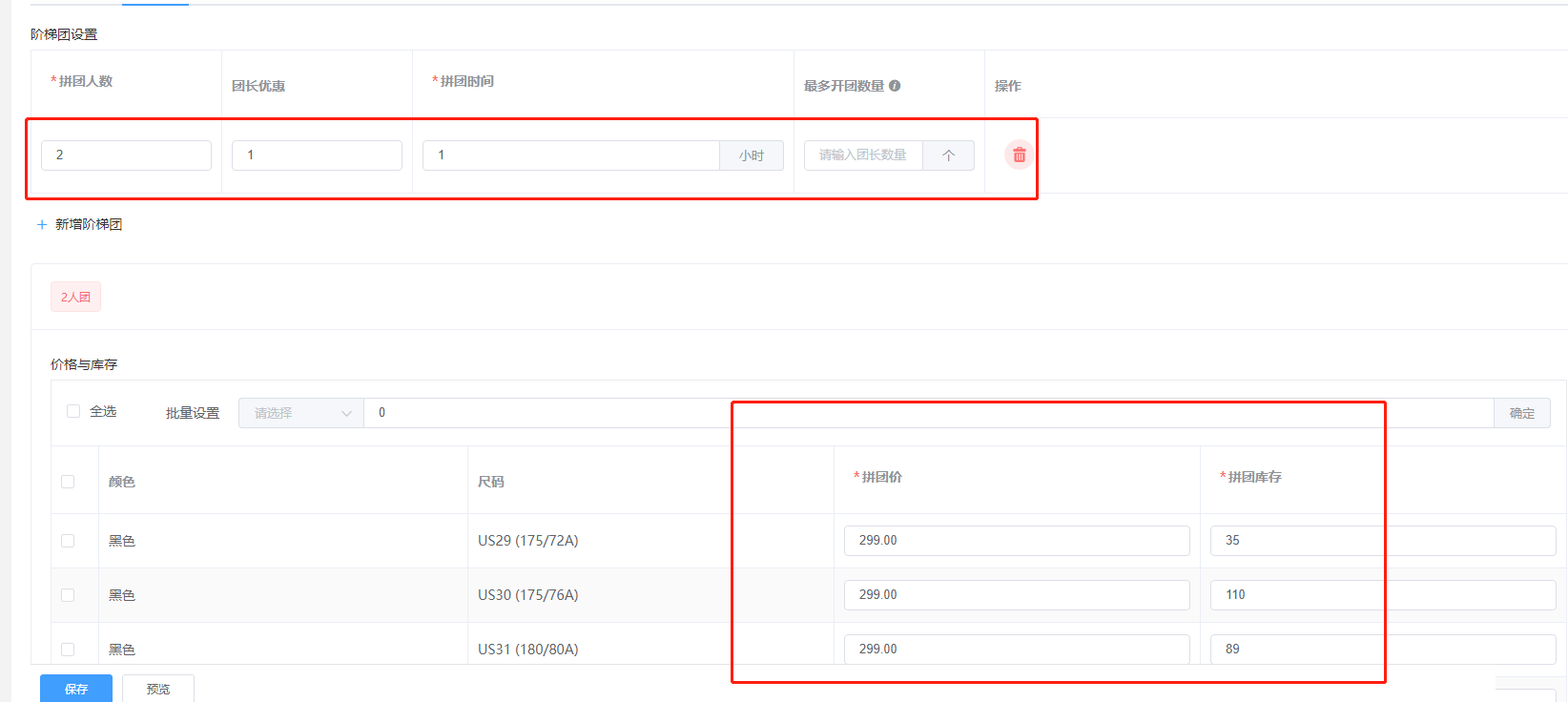Confirm batch setting with 确定

(1522, 413)
